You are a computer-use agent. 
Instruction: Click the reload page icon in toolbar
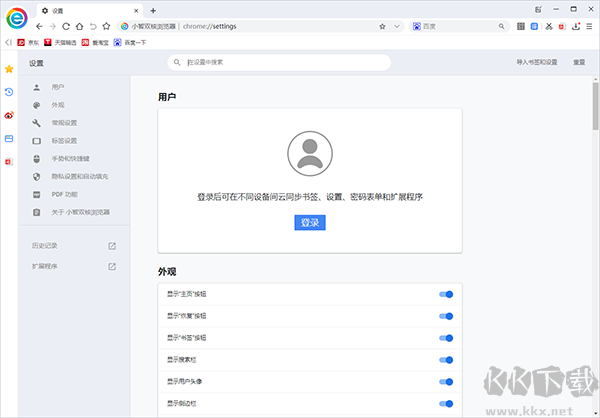(x=66, y=26)
